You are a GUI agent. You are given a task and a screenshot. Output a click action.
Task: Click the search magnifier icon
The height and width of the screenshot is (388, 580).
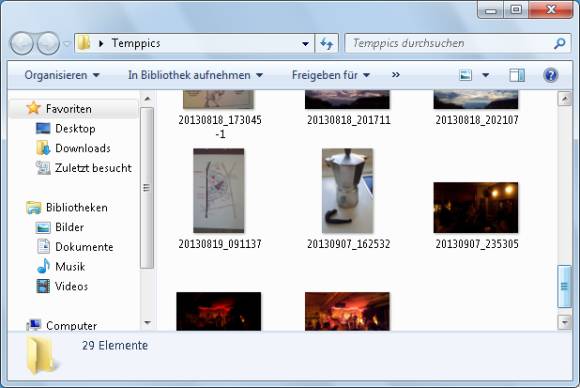pyautogui.click(x=559, y=43)
